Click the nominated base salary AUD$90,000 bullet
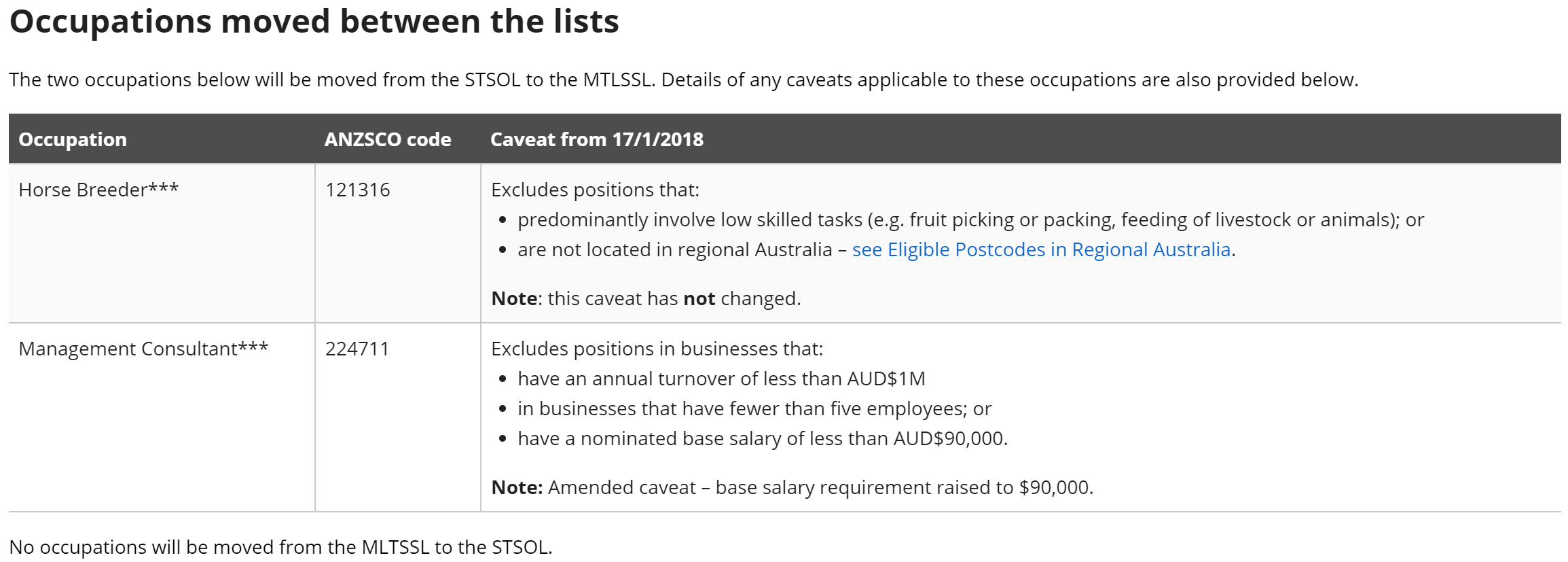The width and height of the screenshot is (1568, 562). pos(762,439)
